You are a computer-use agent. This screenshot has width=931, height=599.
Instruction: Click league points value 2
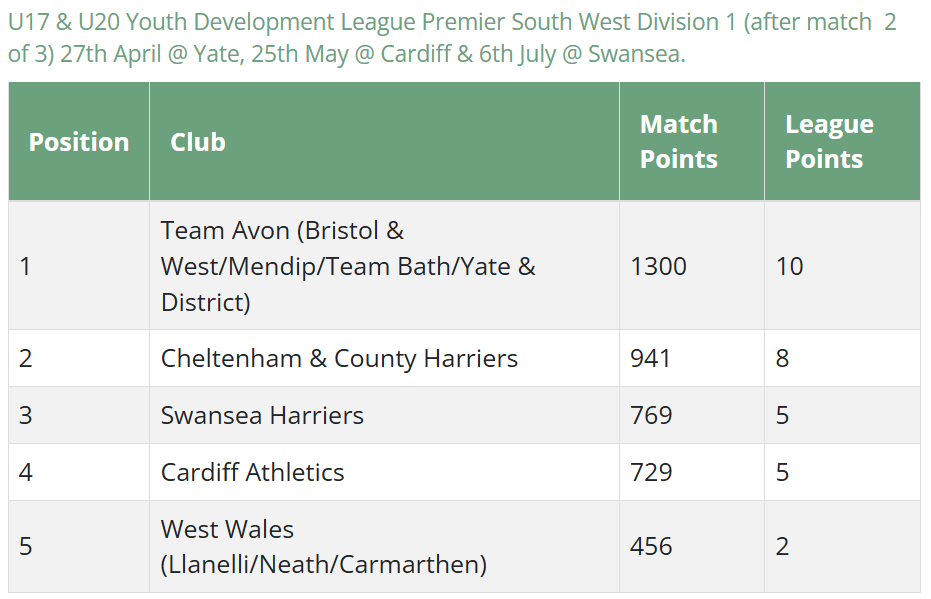click(x=783, y=546)
